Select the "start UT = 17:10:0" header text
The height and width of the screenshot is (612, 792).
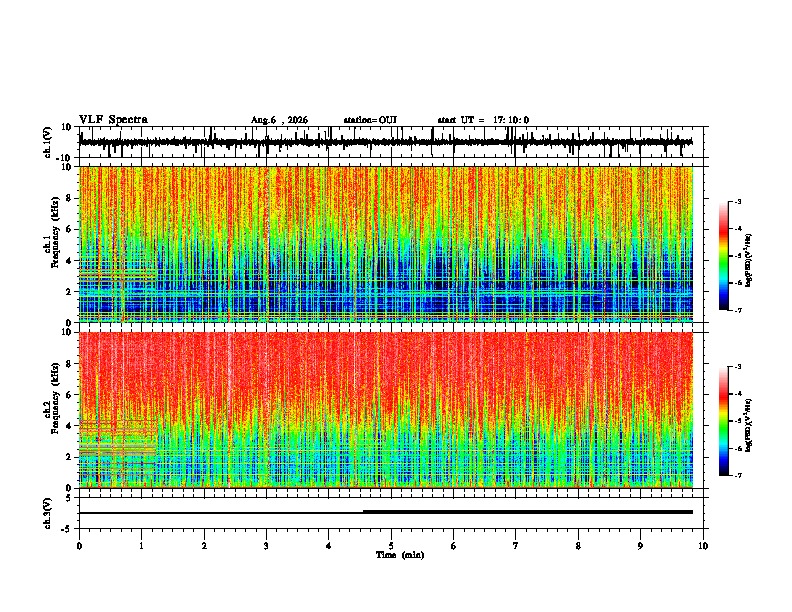tap(483, 120)
